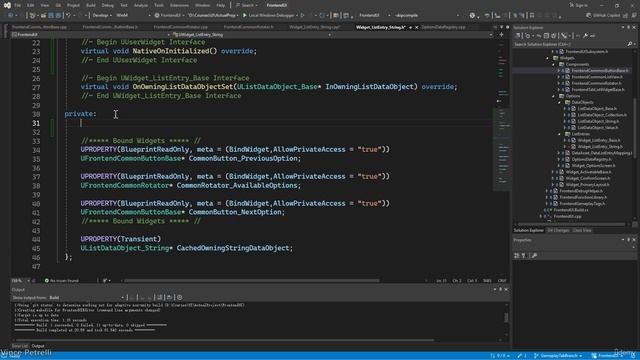Open the Develop configuration dropdown
This screenshot has width=640, height=360.
pos(101,15)
